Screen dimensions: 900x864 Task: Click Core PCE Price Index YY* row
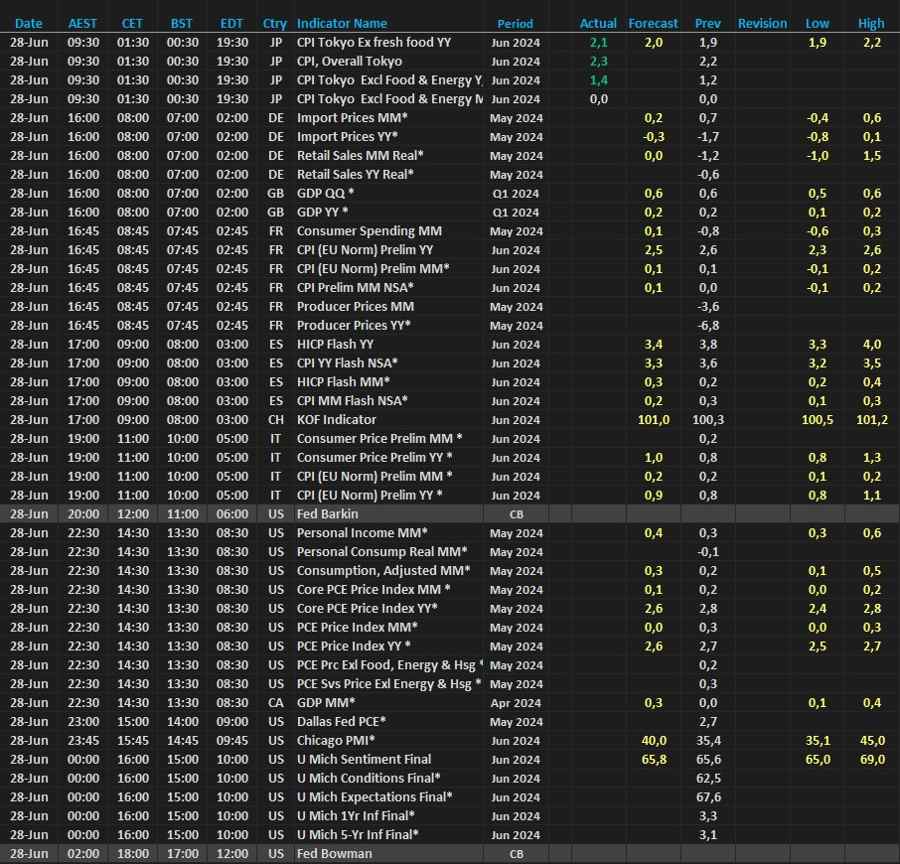click(x=450, y=609)
